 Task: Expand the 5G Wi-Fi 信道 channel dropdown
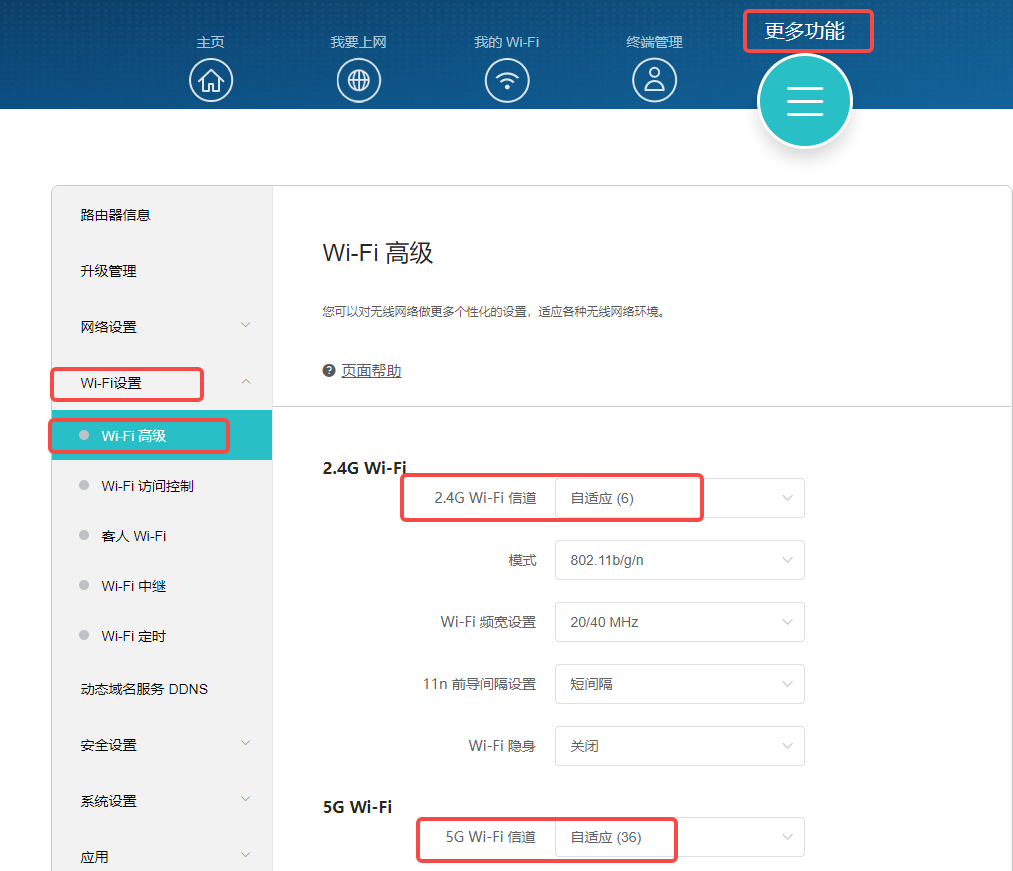coord(679,837)
